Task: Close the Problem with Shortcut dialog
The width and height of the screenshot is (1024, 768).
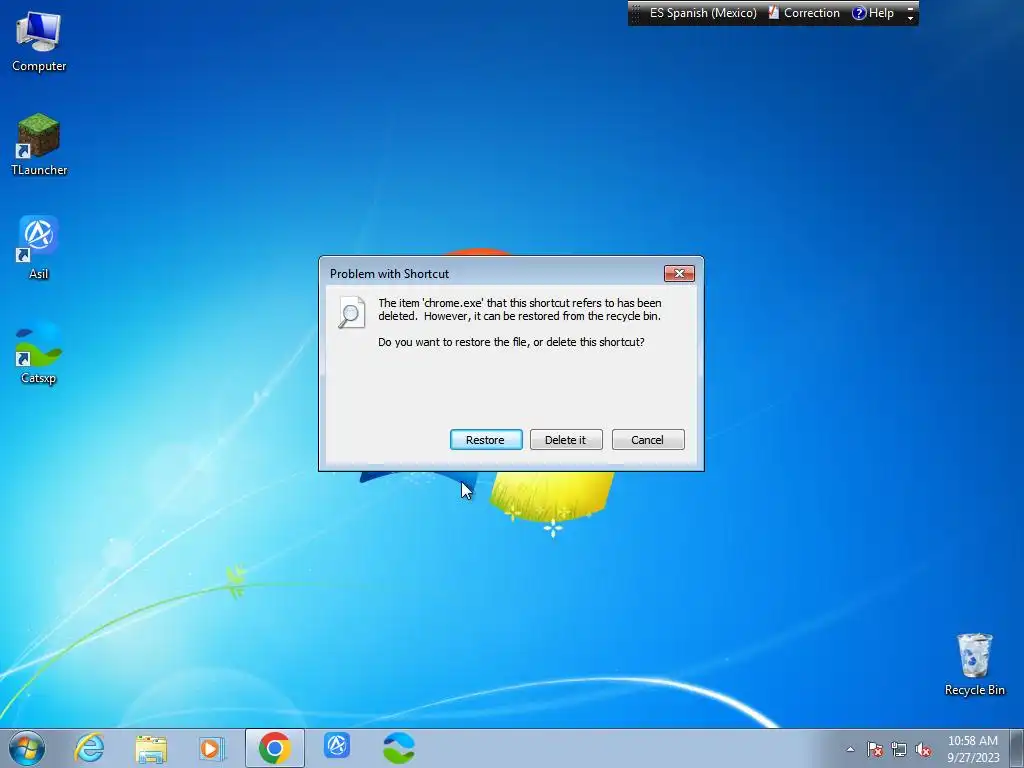Action: 679,273
